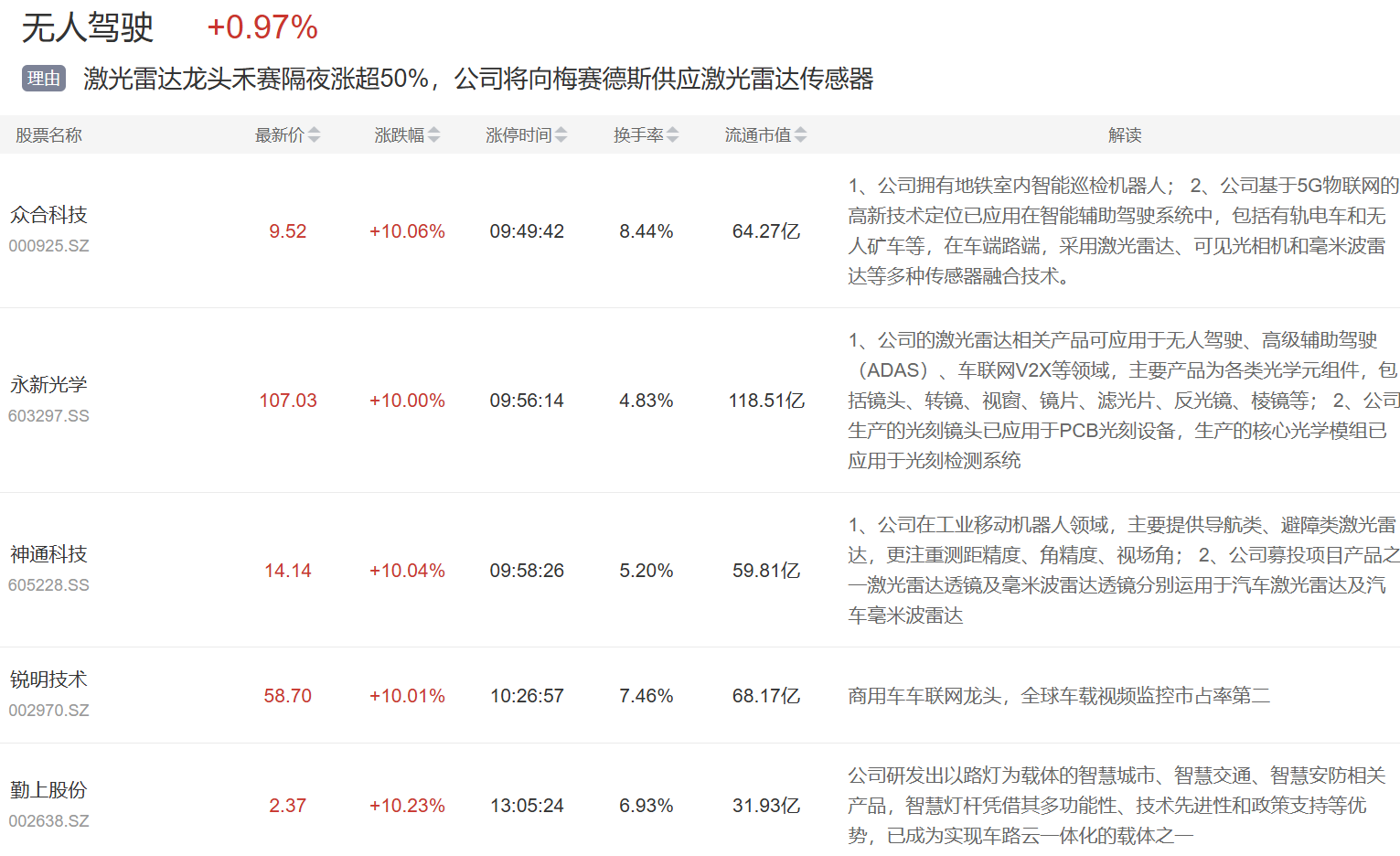The image size is (1400, 856).
Task: Click the 禾赛 lidar headline text
Action: tap(478, 79)
